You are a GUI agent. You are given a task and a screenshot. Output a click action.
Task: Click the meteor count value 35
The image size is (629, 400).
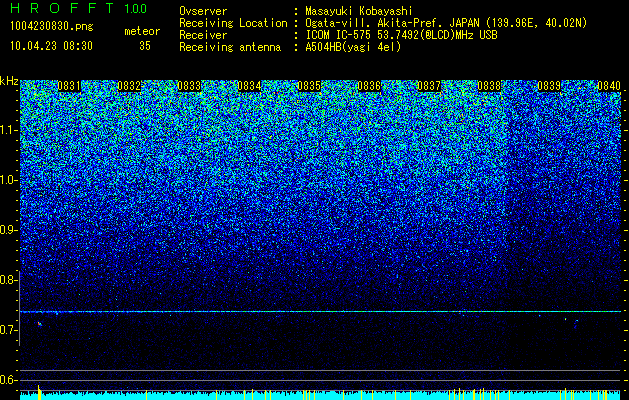coord(145,46)
